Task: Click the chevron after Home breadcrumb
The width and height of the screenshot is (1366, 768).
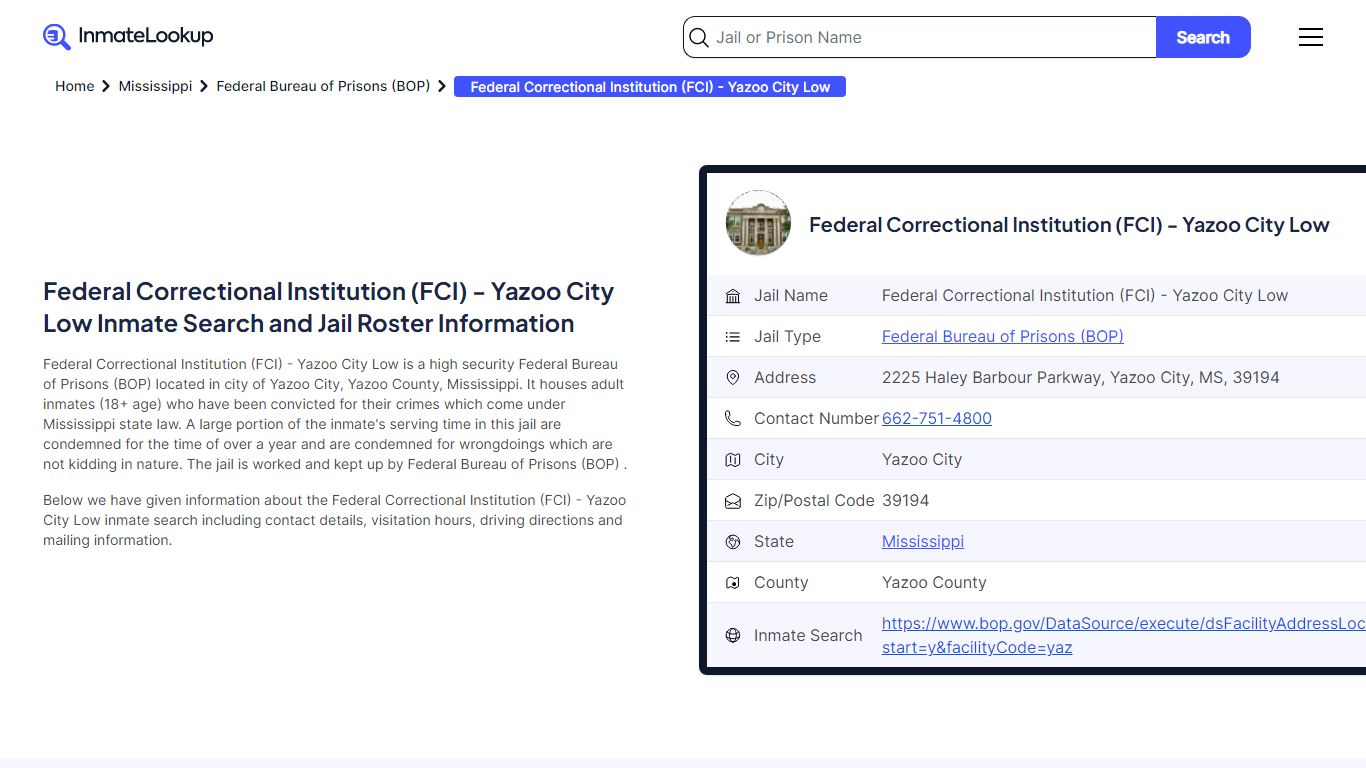Action: (x=106, y=87)
